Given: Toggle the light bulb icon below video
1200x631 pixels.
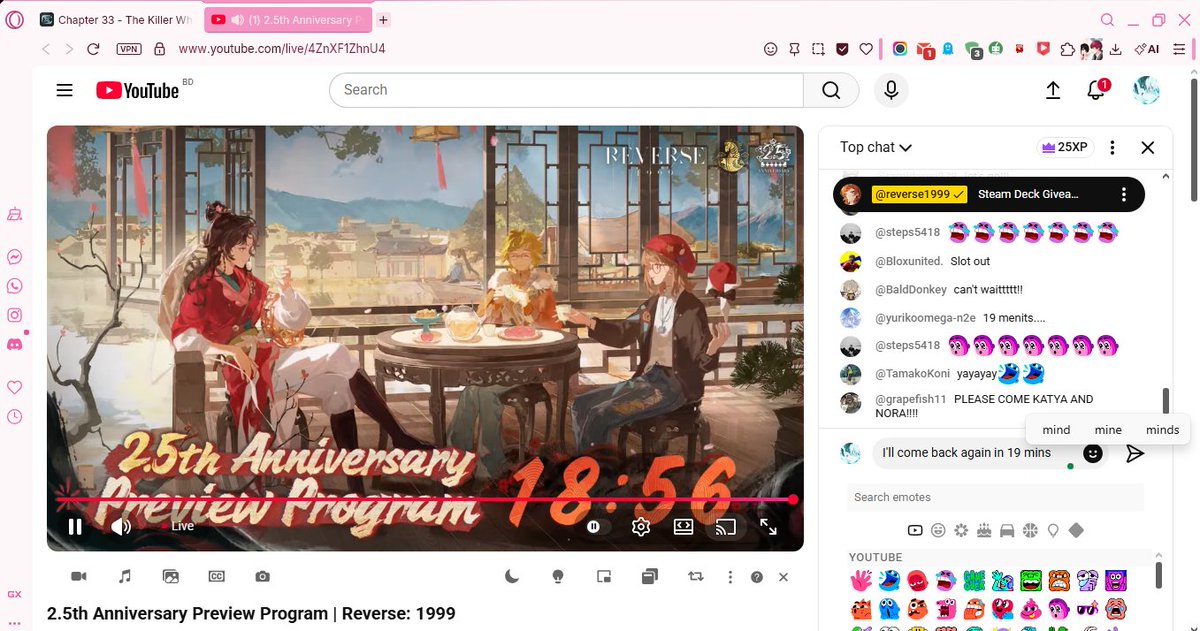Looking at the screenshot, I should click(x=558, y=577).
